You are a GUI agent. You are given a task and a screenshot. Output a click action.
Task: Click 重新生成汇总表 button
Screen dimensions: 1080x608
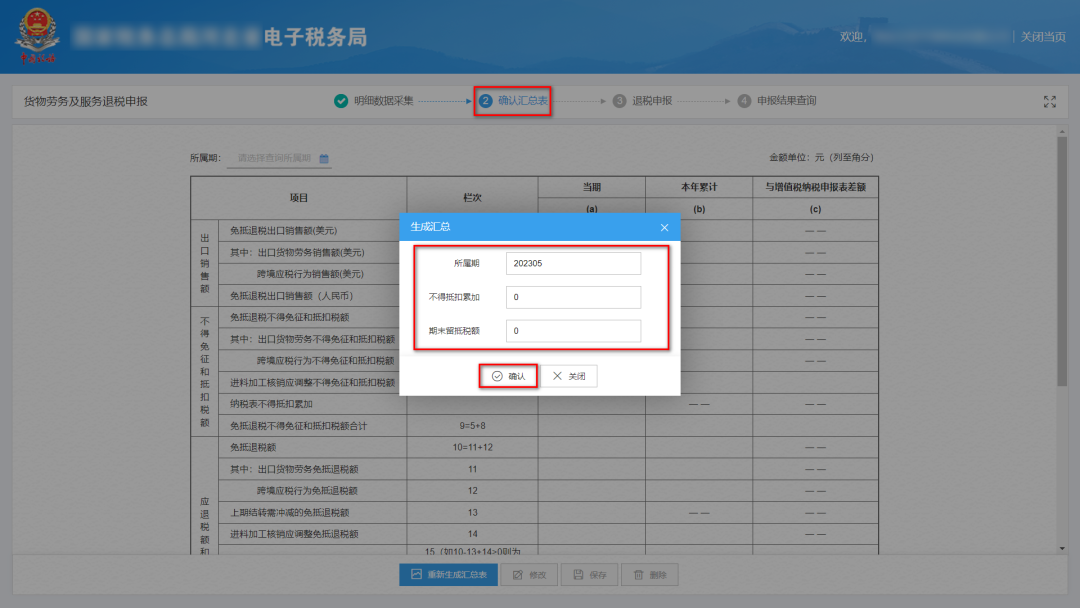point(448,575)
